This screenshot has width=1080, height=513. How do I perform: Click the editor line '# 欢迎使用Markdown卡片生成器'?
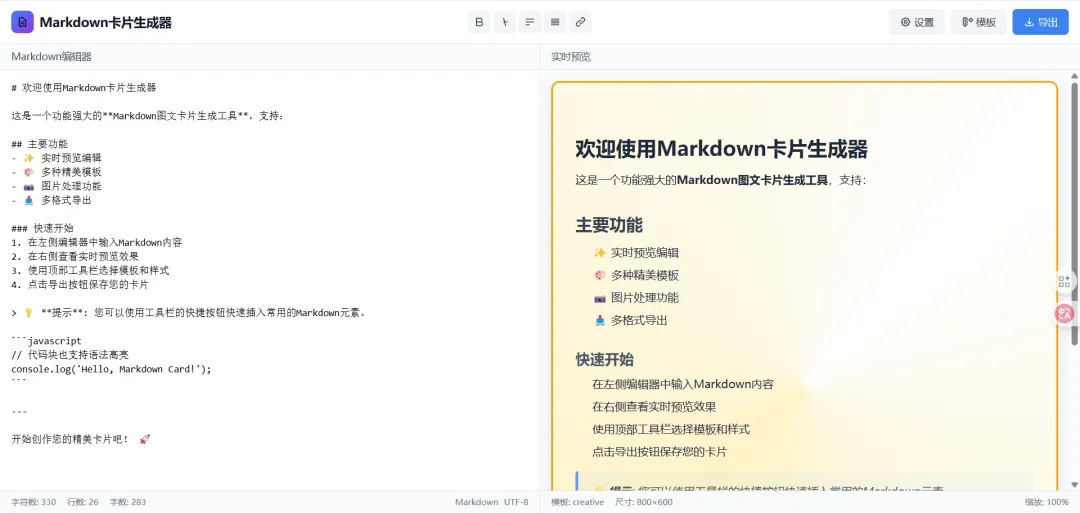[84, 87]
